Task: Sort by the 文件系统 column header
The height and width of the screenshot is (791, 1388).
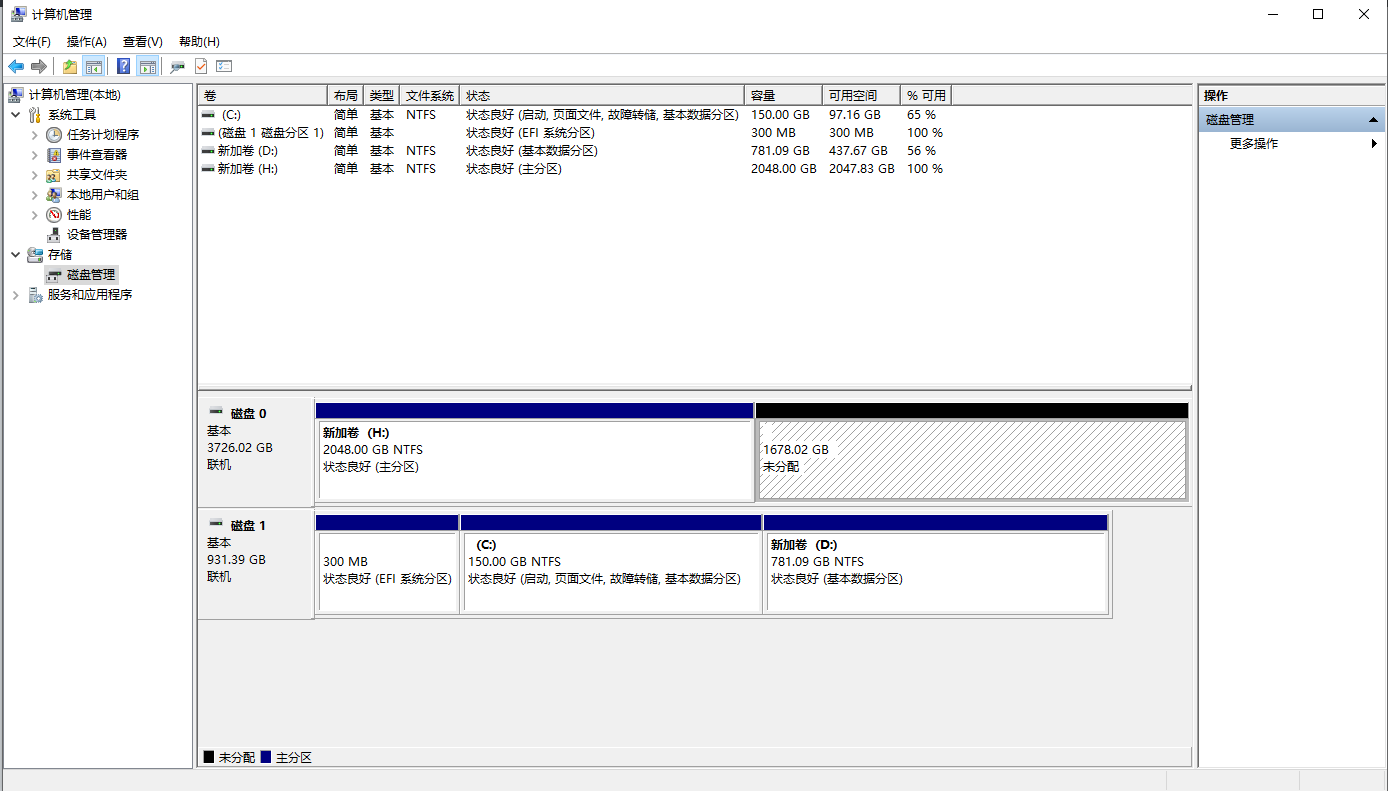Action: [x=430, y=95]
